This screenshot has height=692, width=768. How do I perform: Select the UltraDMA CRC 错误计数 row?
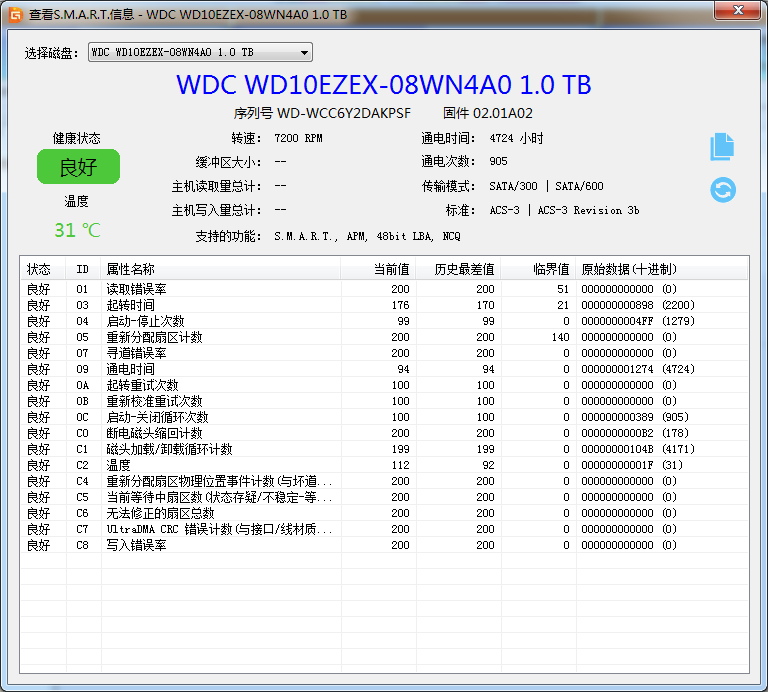click(x=384, y=529)
